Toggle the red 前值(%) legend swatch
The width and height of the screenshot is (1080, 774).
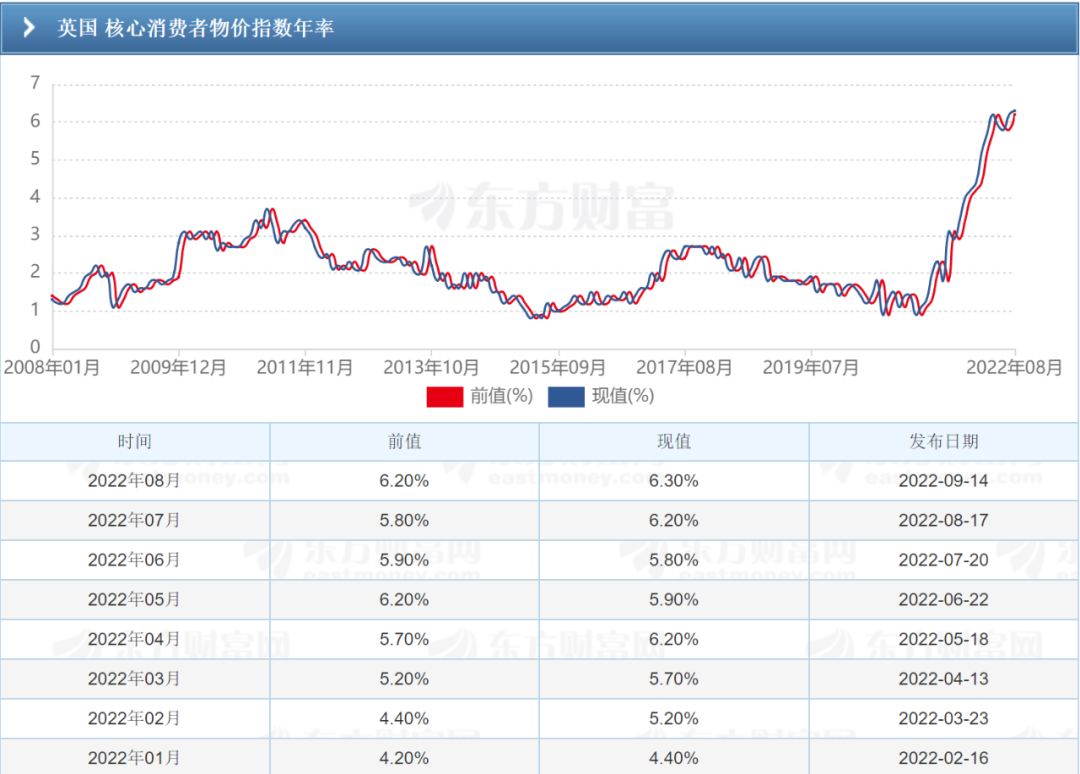(x=444, y=397)
